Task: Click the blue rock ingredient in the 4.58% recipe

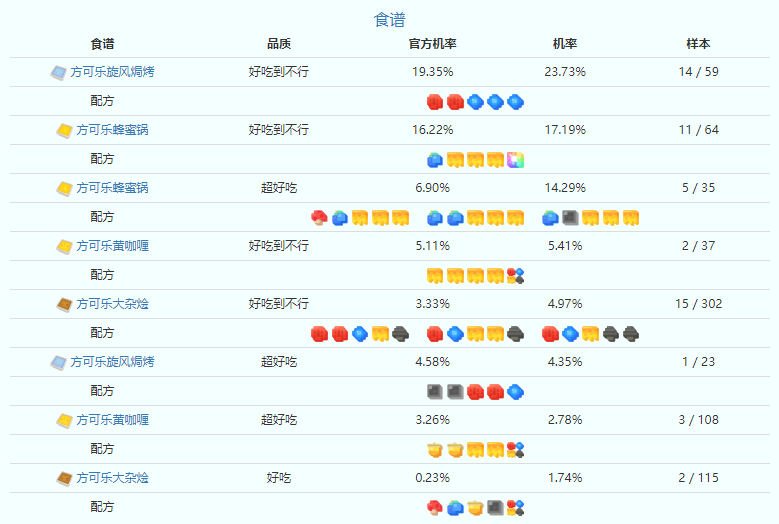Action: click(515, 392)
